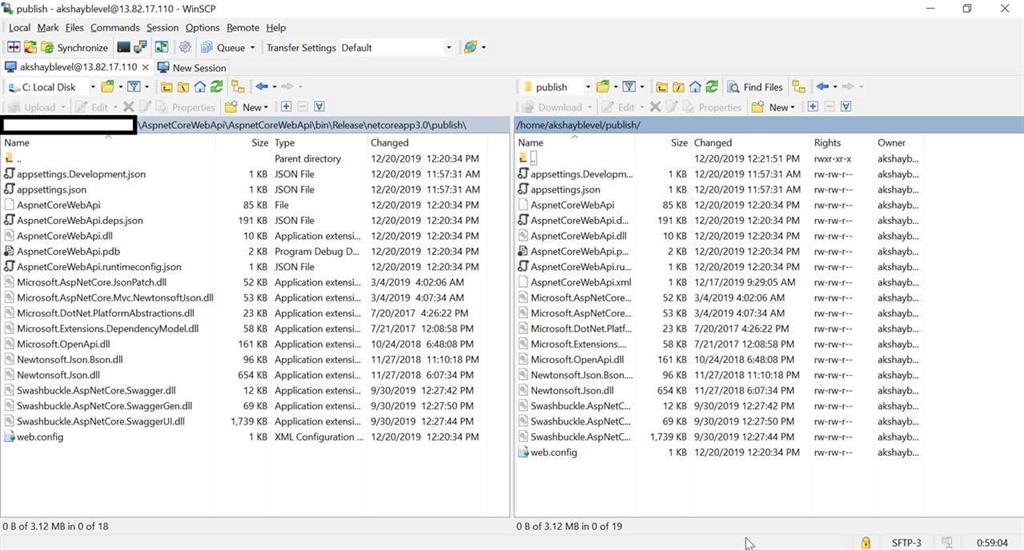Click the lock encryption status icon

pyautogui.click(x=865, y=542)
